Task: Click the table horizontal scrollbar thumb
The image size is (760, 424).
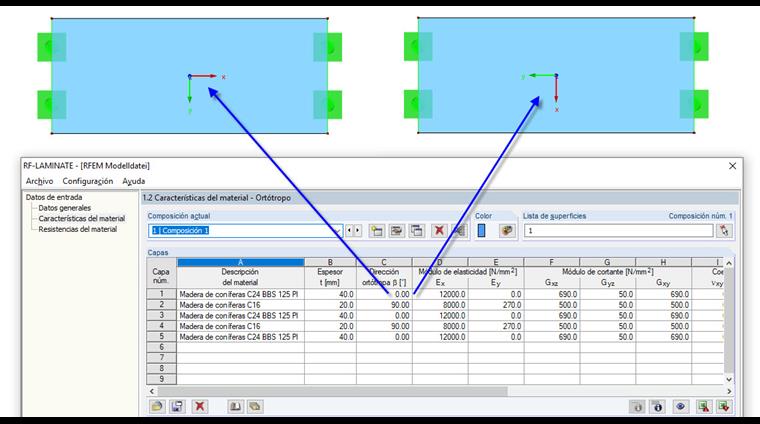Action: pos(332,391)
